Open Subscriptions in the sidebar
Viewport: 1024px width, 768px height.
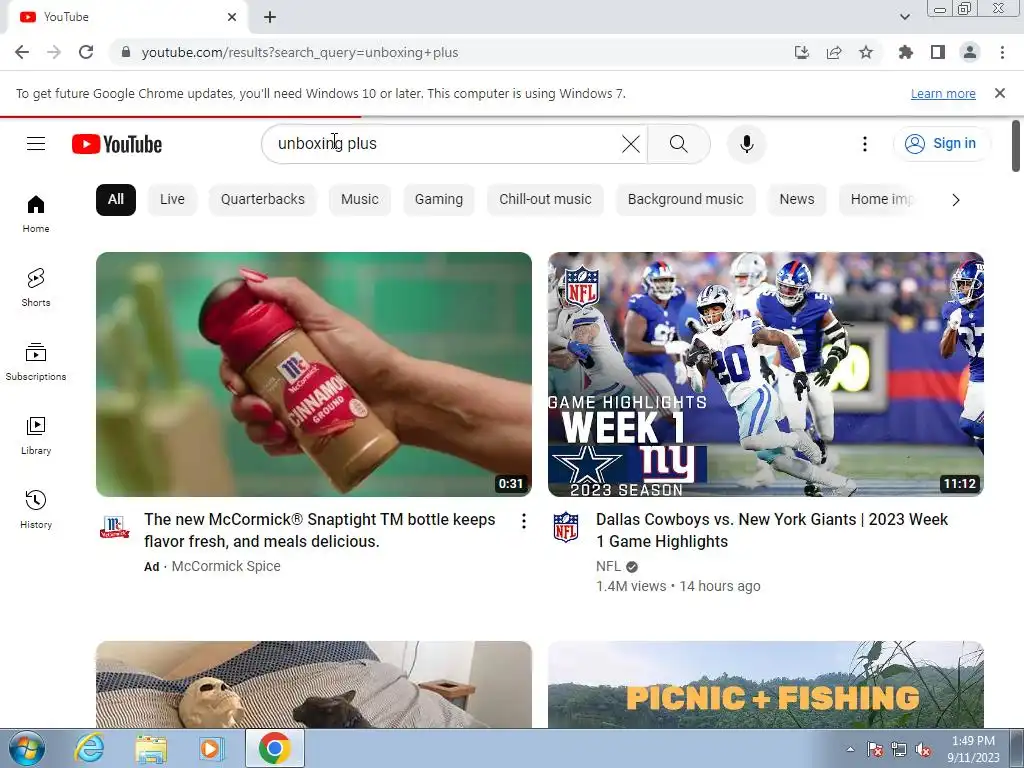(36, 361)
